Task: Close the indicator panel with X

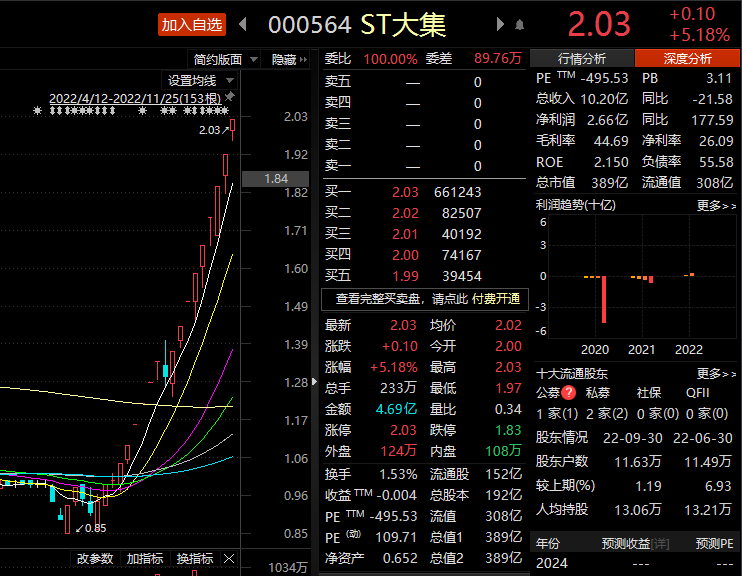Action: click(229, 558)
